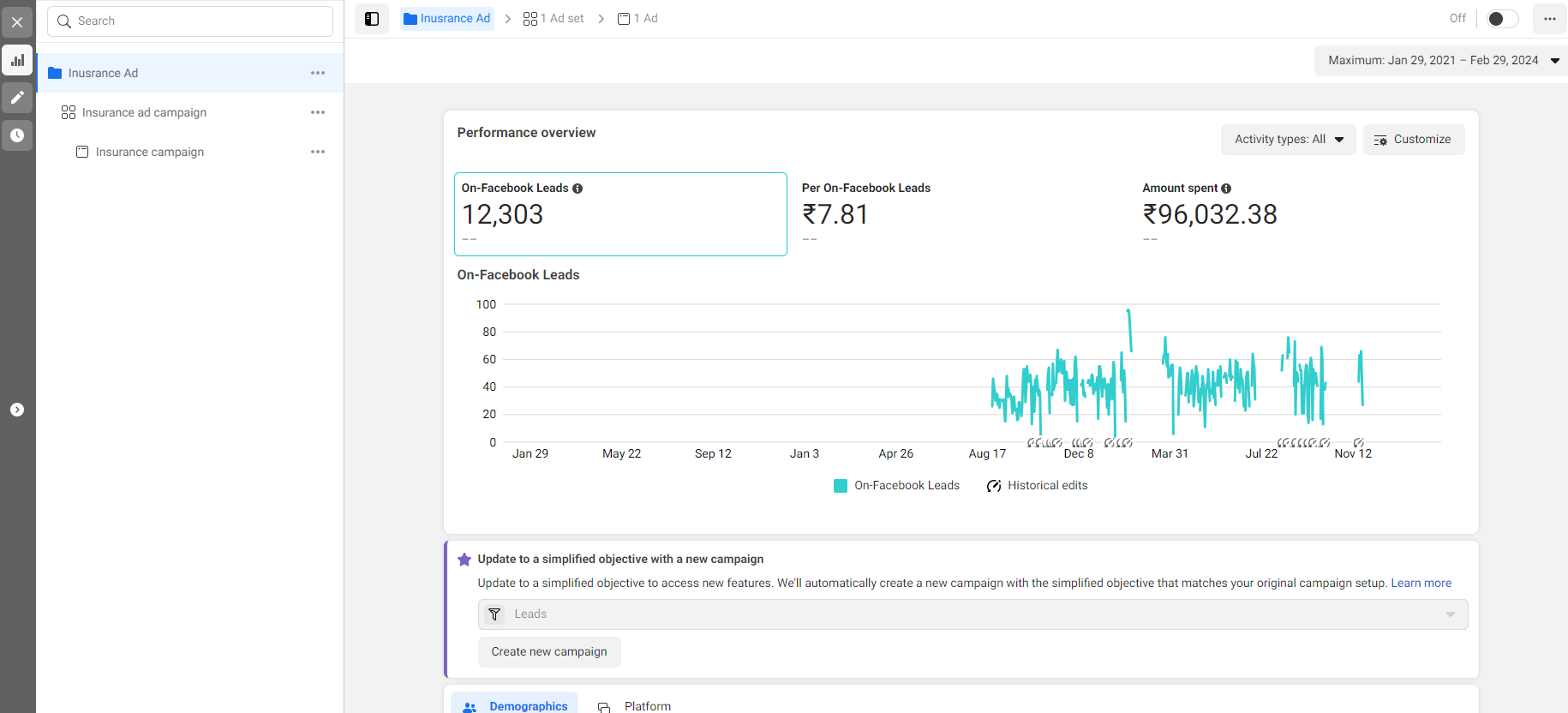
Task: Click the On-Facebook Leads teal legend swatch
Action: point(841,486)
